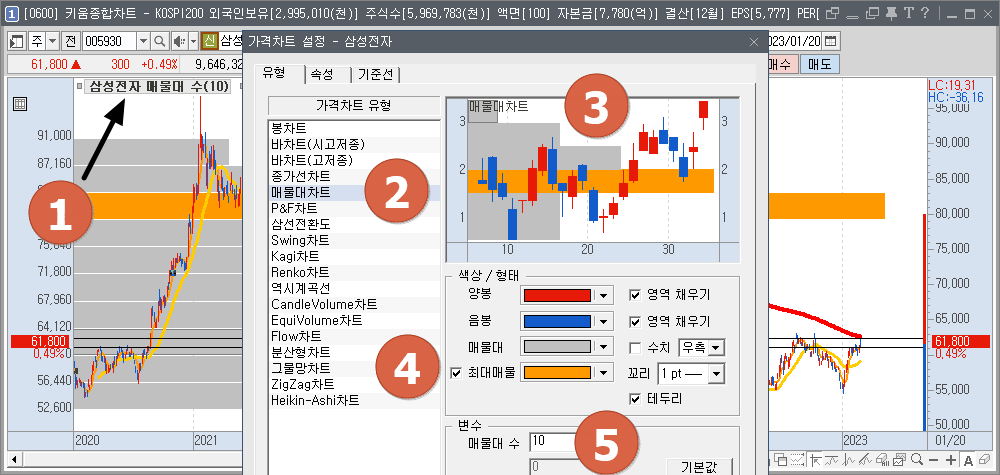Click the 매물대 수 input field

pos(555,441)
